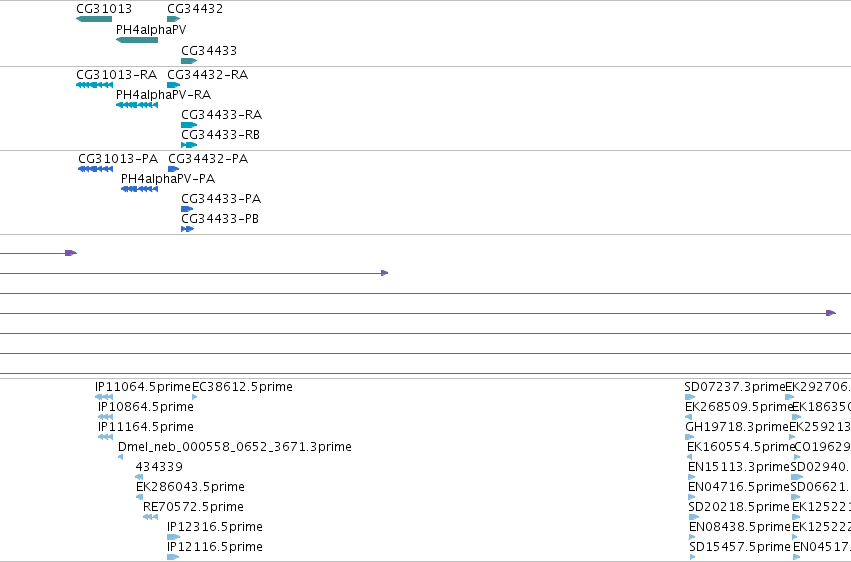Select the EC38612.5prime EST arrow
Image resolution: width=851 pixels, height=562 pixels.
194,397
